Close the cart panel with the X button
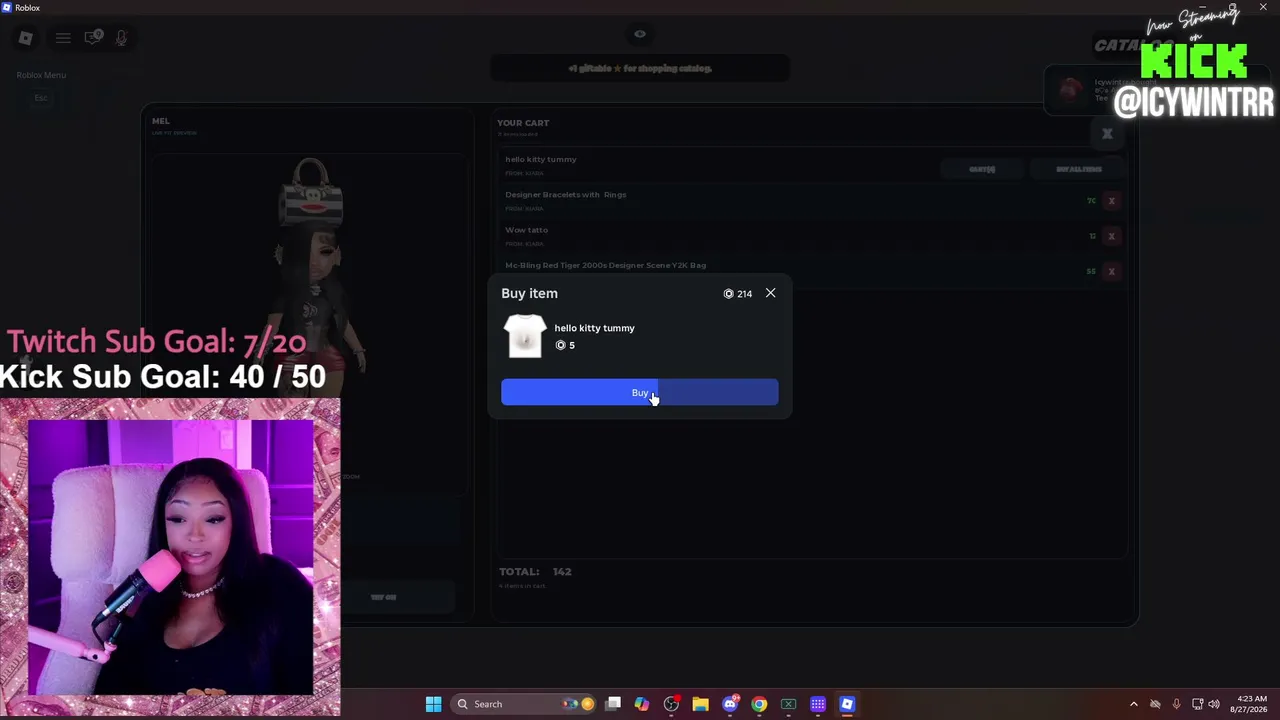The image size is (1280, 720). click(1107, 133)
